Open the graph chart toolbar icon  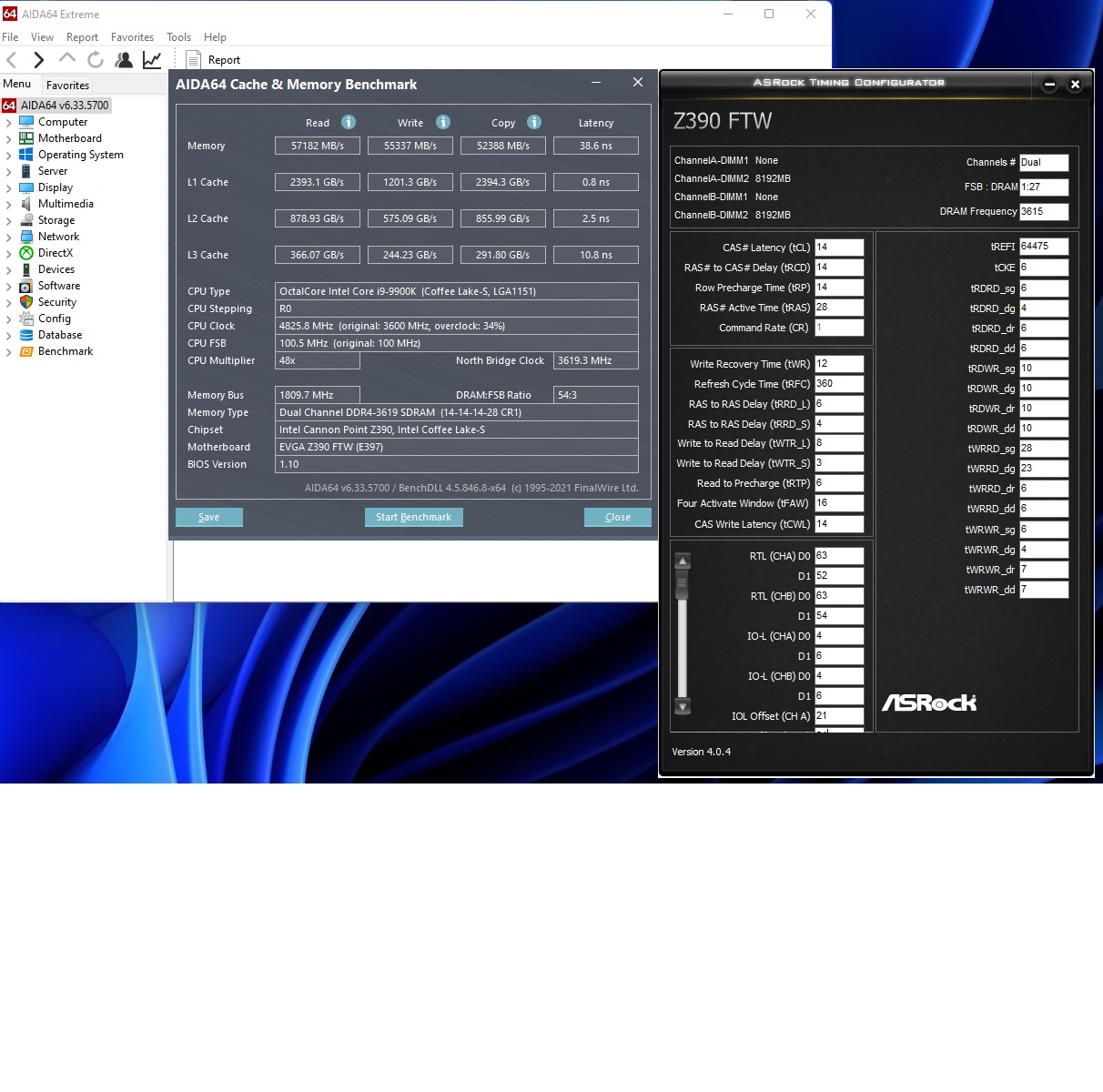pos(152,60)
